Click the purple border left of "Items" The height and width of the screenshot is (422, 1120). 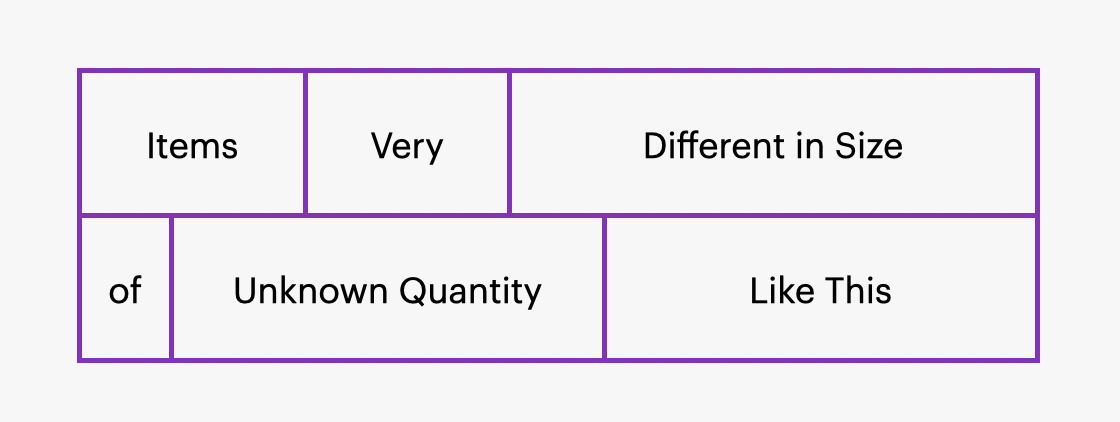point(80,143)
